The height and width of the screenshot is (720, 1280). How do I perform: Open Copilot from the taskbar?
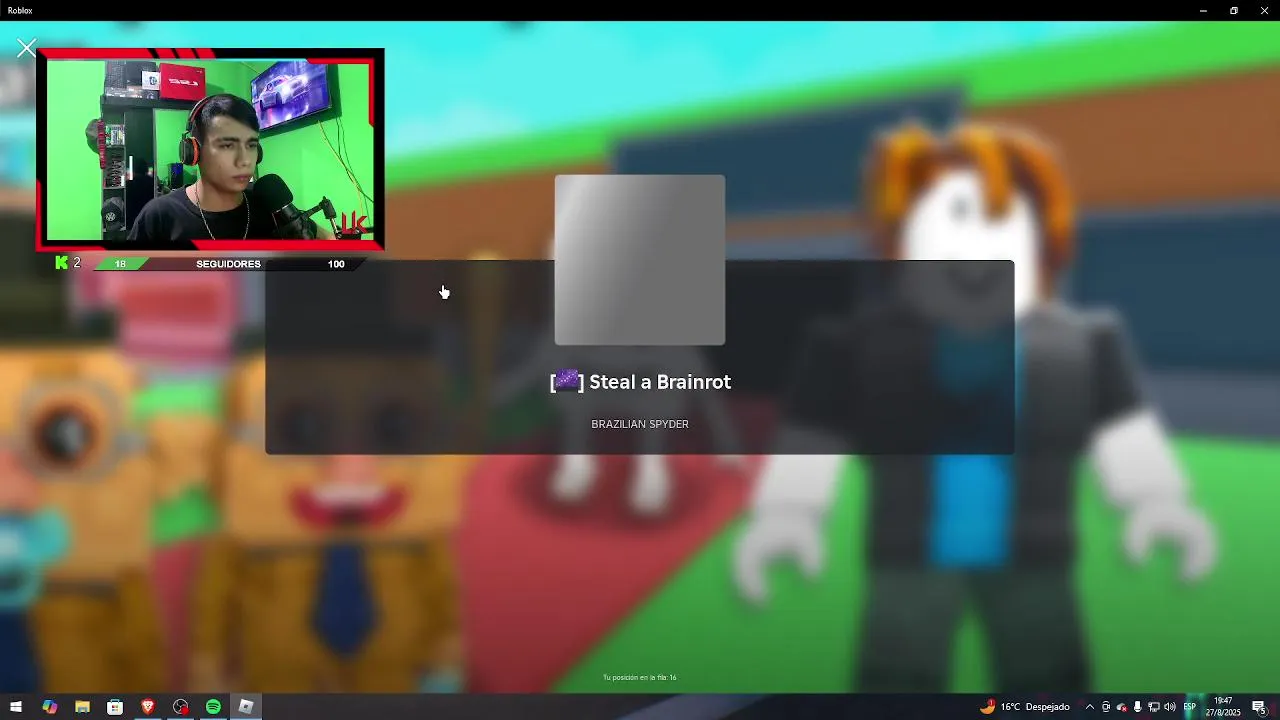[49, 707]
